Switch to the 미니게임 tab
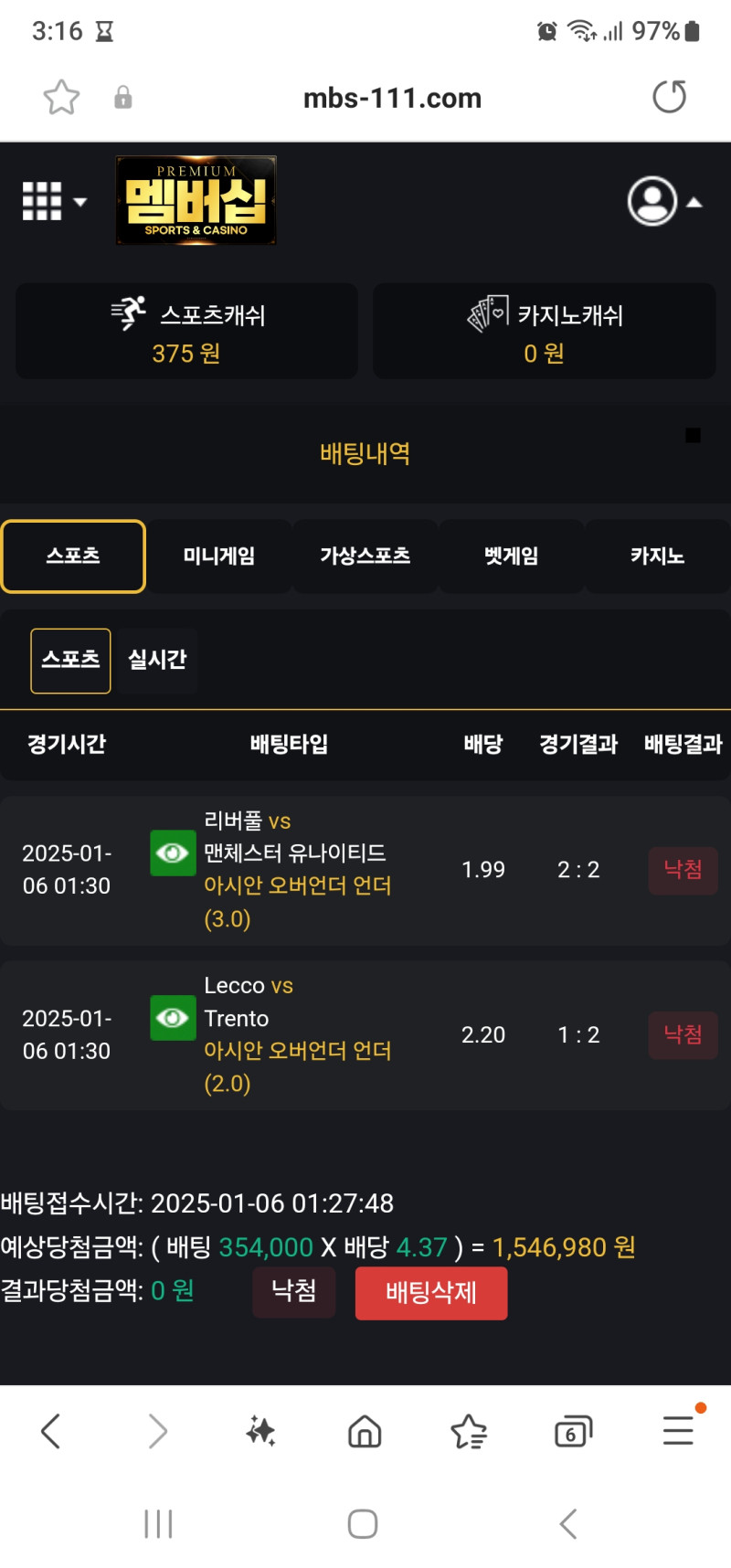Screen dimensions: 731x1568 219,556
